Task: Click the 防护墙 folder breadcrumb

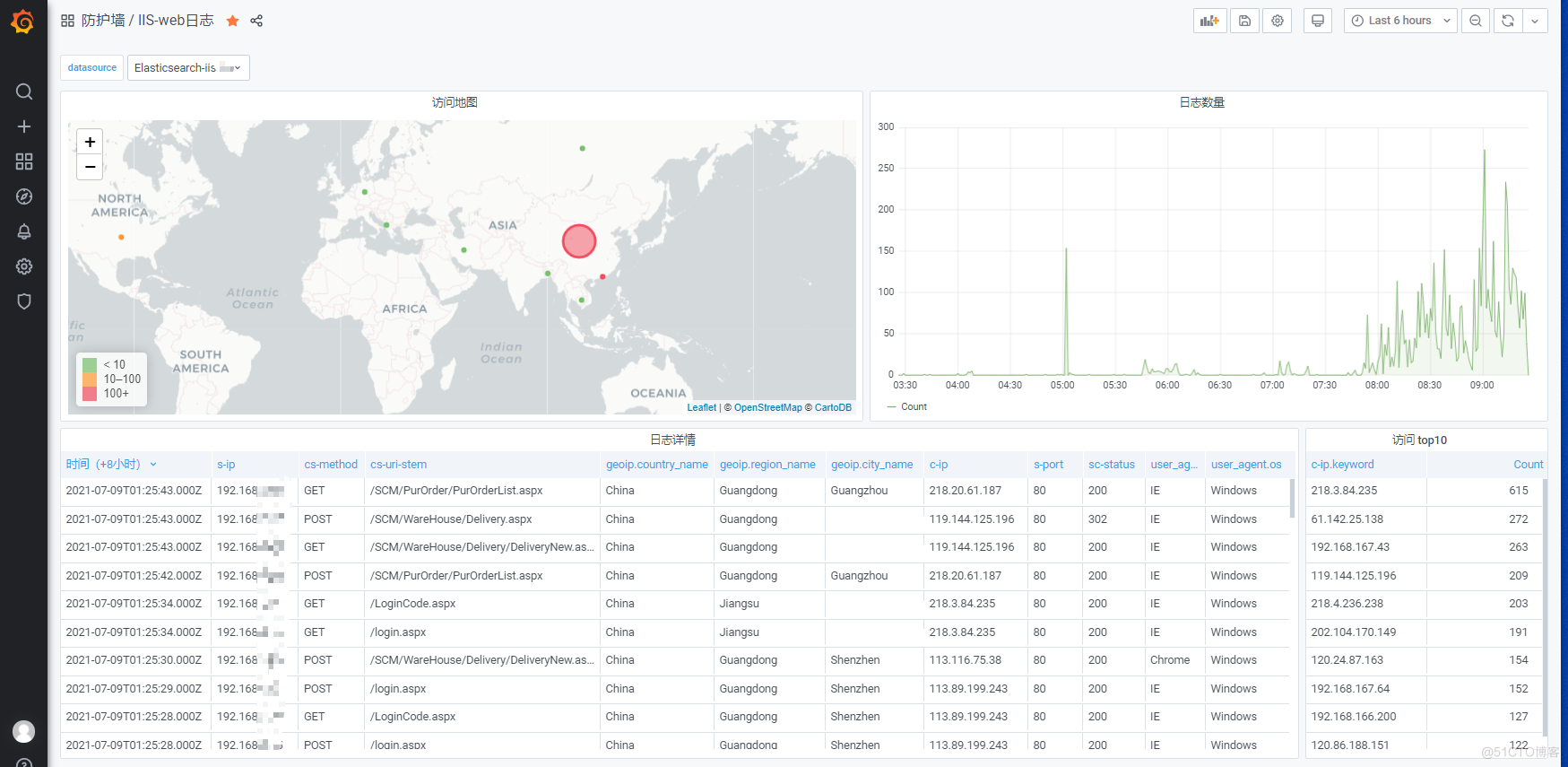Action: [x=103, y=21]
